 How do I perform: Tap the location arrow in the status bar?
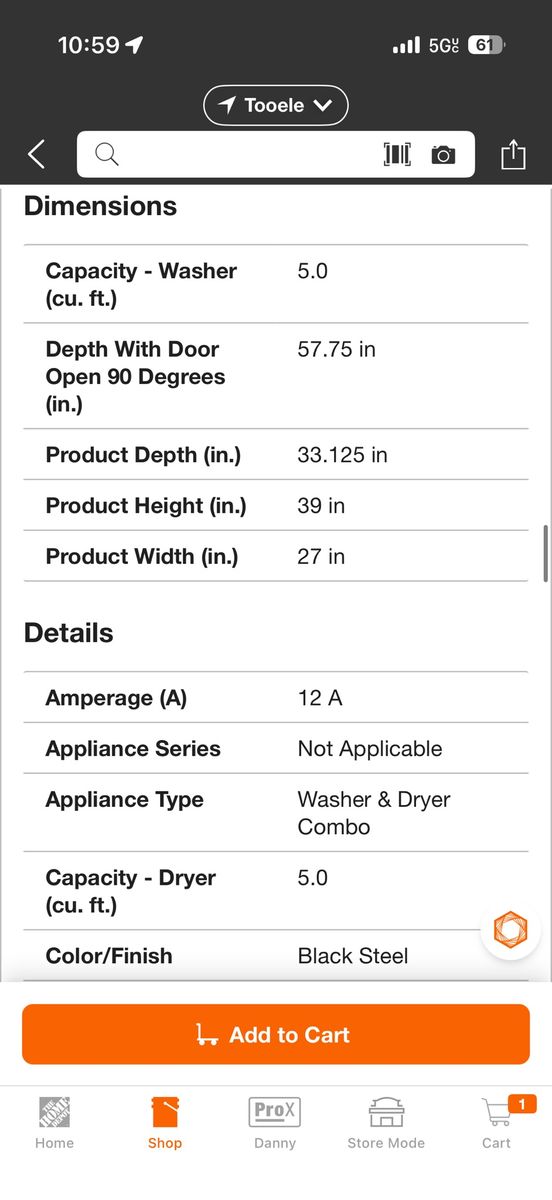coord(134,45)
